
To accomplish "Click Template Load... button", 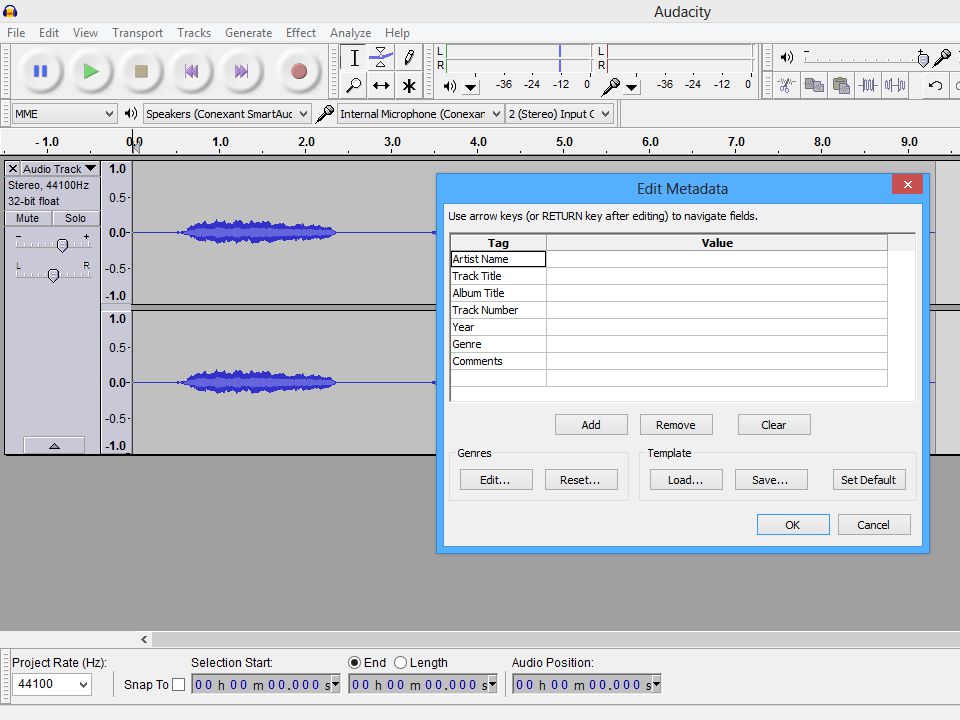I will pos(686,479).
